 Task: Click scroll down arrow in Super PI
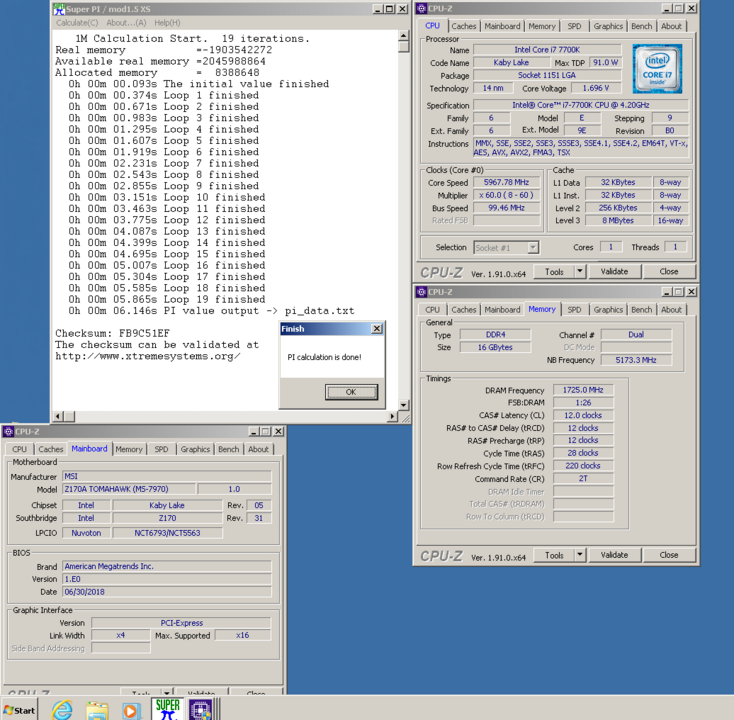(x=404, y=405)
